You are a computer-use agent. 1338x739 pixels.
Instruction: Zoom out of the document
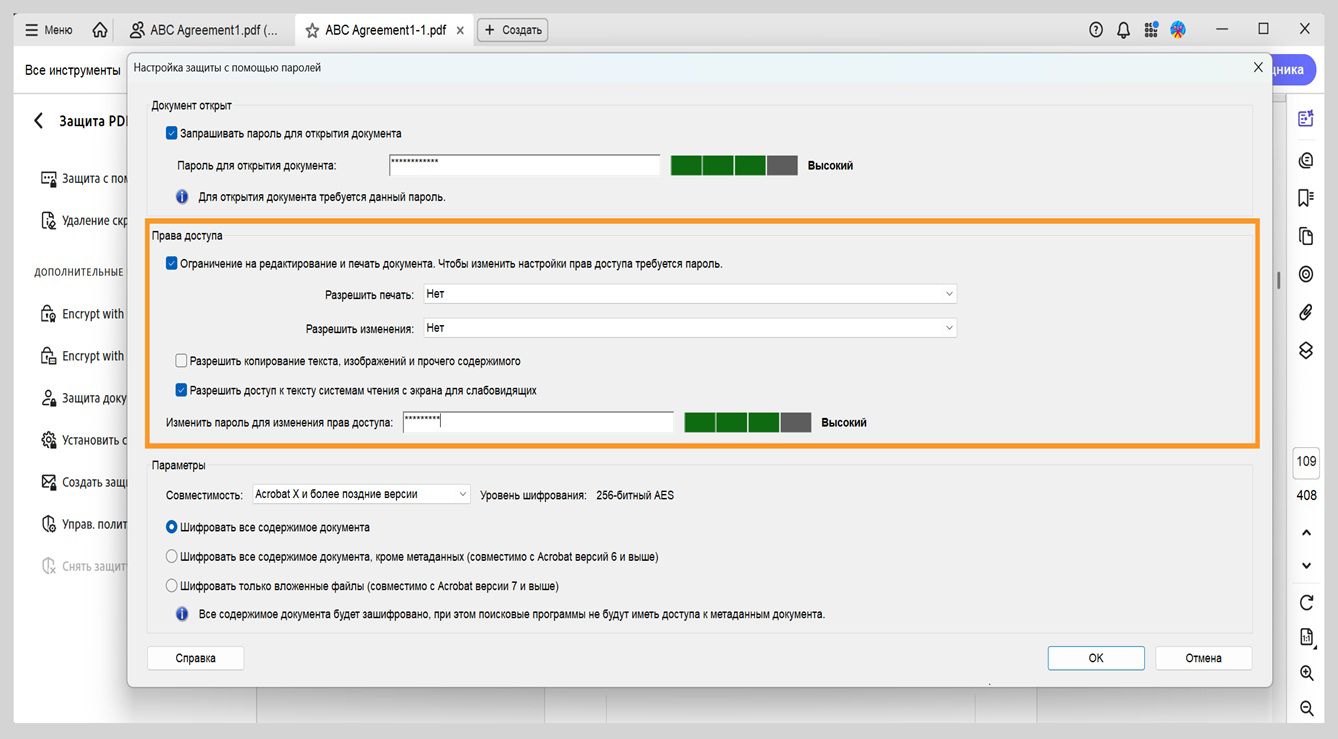tap(1306, 708)
